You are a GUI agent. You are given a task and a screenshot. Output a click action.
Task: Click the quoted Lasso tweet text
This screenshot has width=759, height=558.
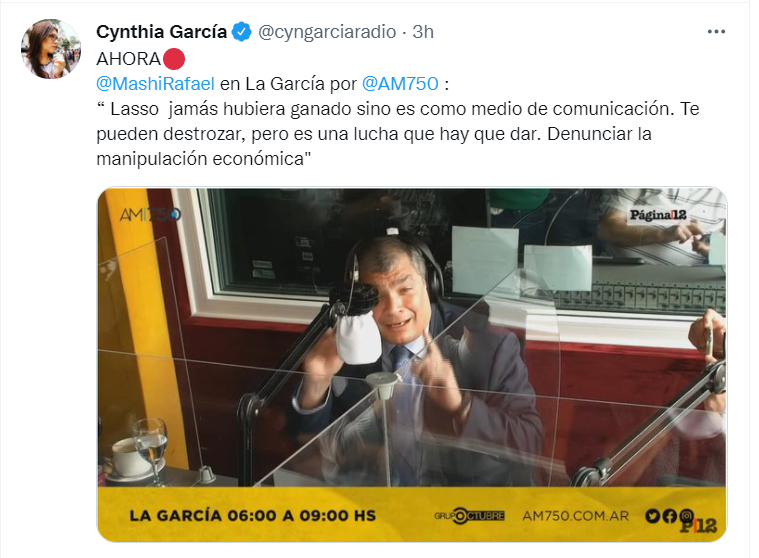click(x=398, y=134)
